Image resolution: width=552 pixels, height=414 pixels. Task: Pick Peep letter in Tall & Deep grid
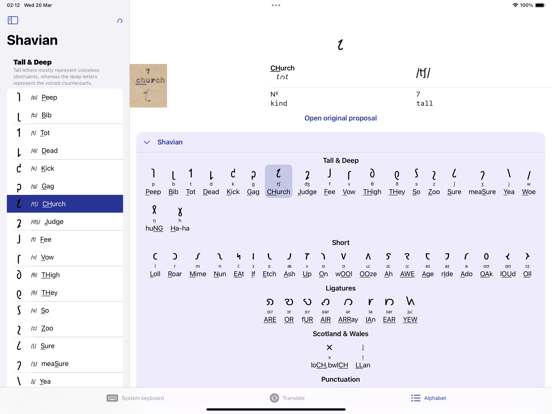pos(153,182)
